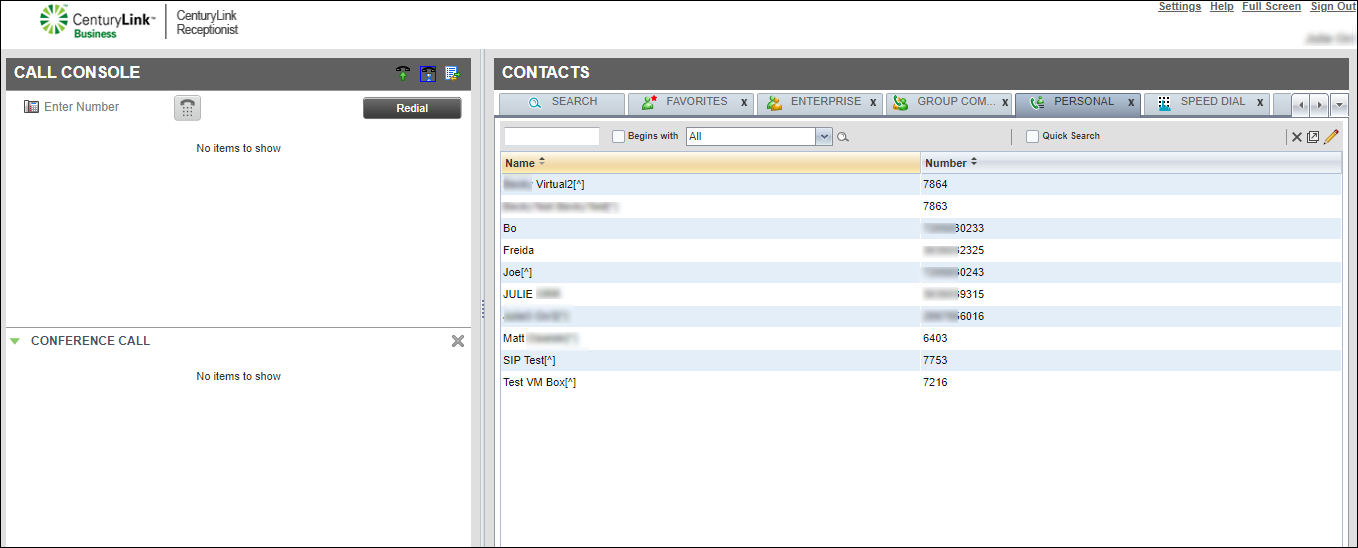This screenshot has width=1358, height=548.
Task: Click the call history list icon in Call Console
Action: (x=452, y=73)
